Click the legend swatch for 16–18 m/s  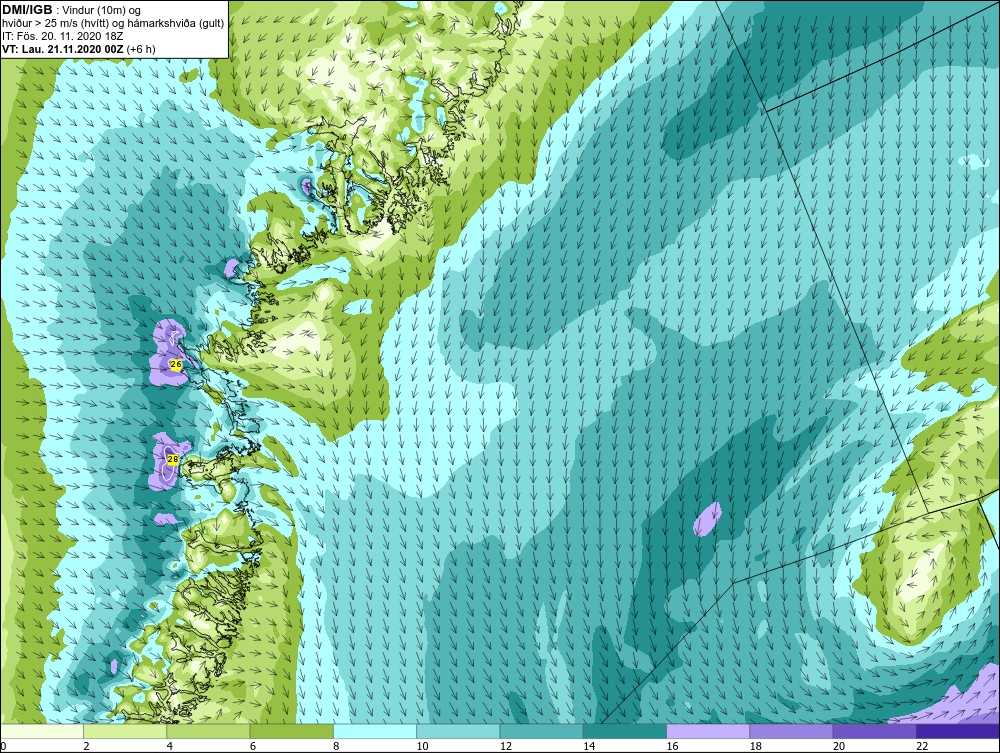[x=708, y=731]
